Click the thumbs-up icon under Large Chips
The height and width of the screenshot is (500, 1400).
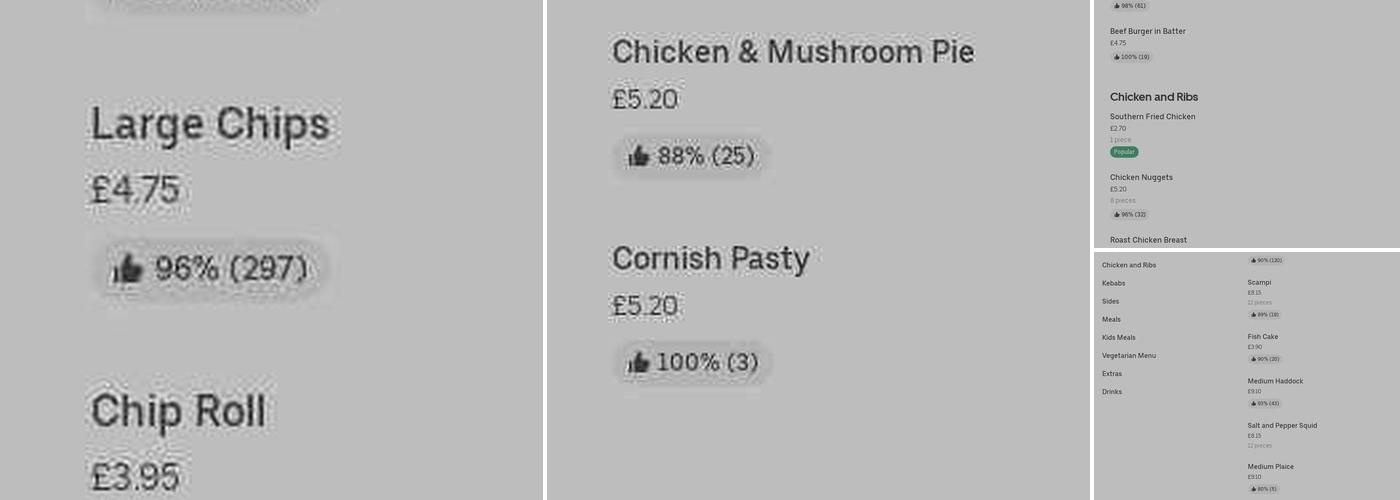(128, 269)
